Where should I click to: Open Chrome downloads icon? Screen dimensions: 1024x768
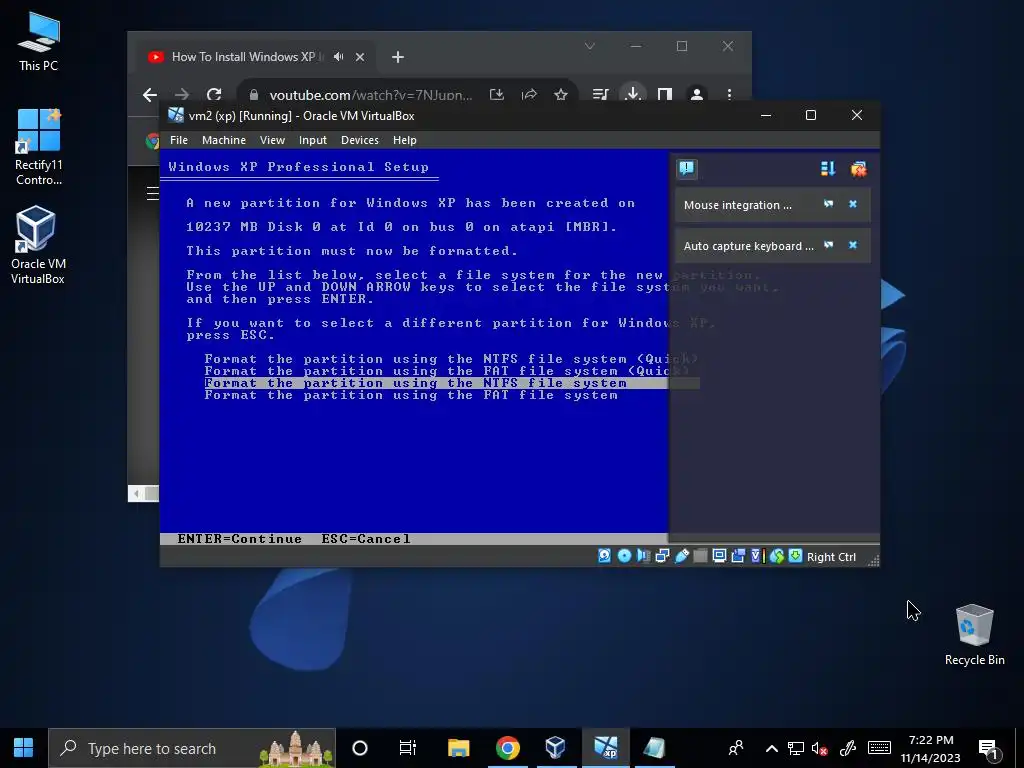(632, 94)
